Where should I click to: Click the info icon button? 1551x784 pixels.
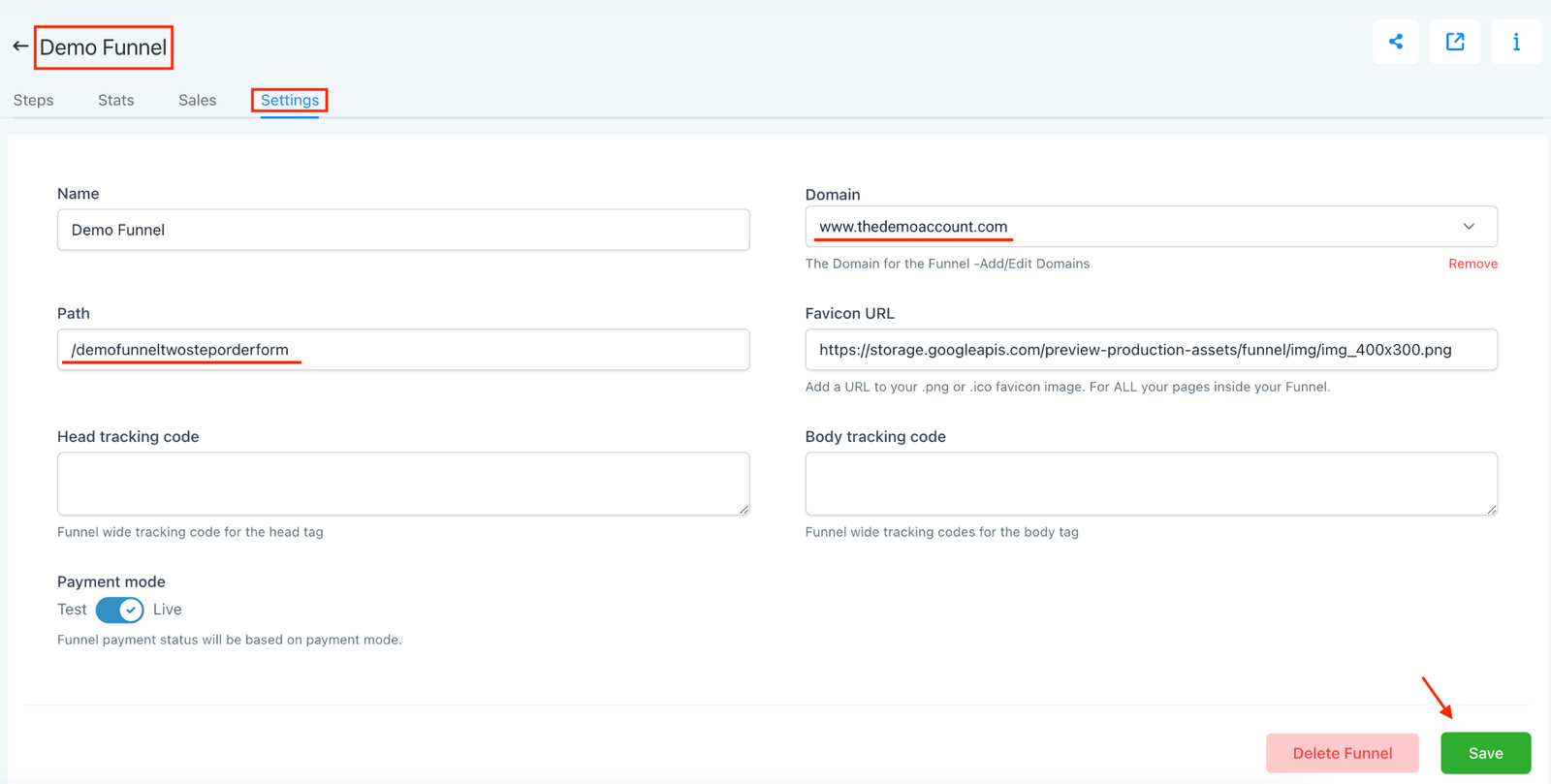point(1515,42)
